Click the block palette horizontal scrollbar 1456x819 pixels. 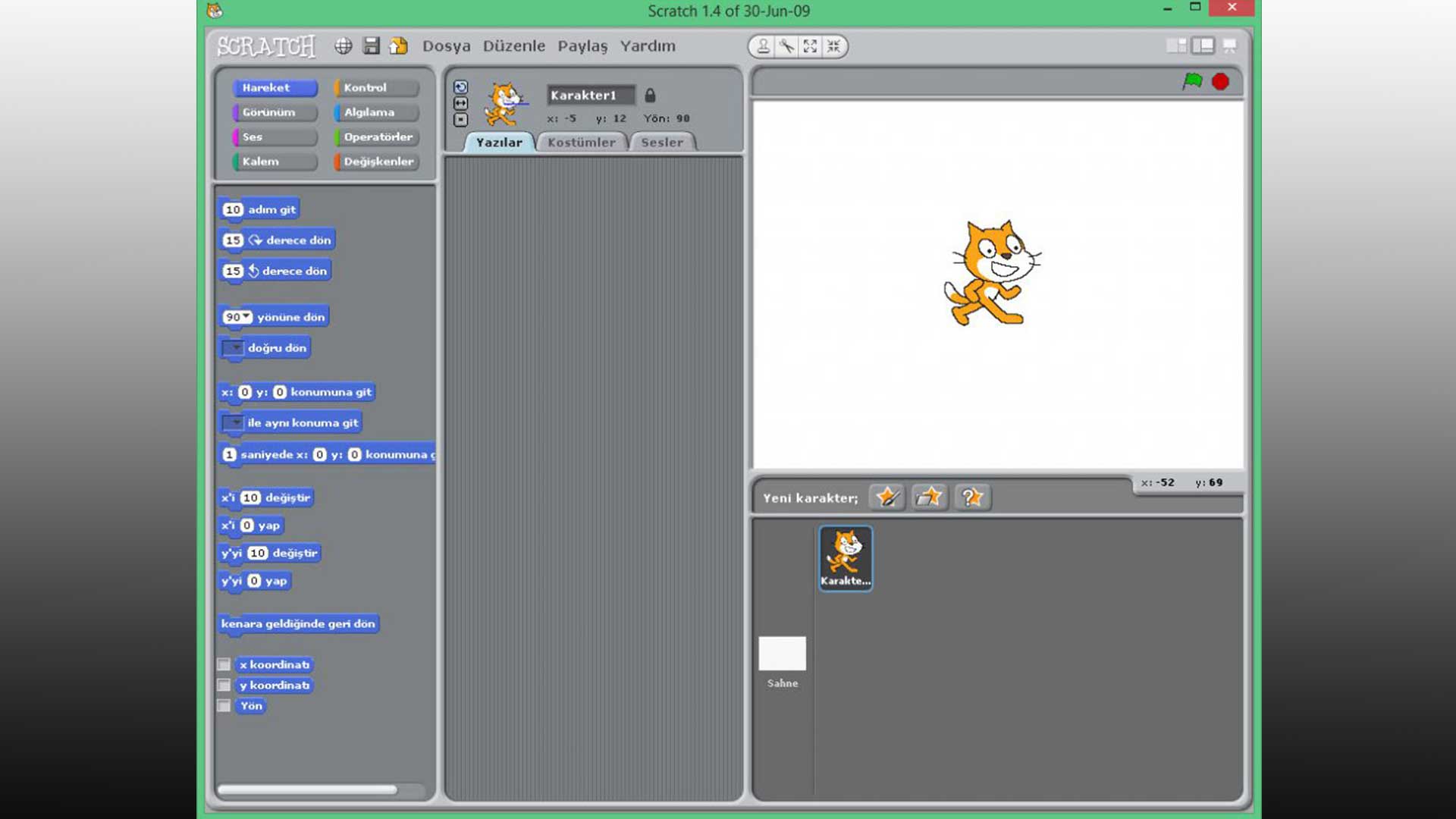307,789
